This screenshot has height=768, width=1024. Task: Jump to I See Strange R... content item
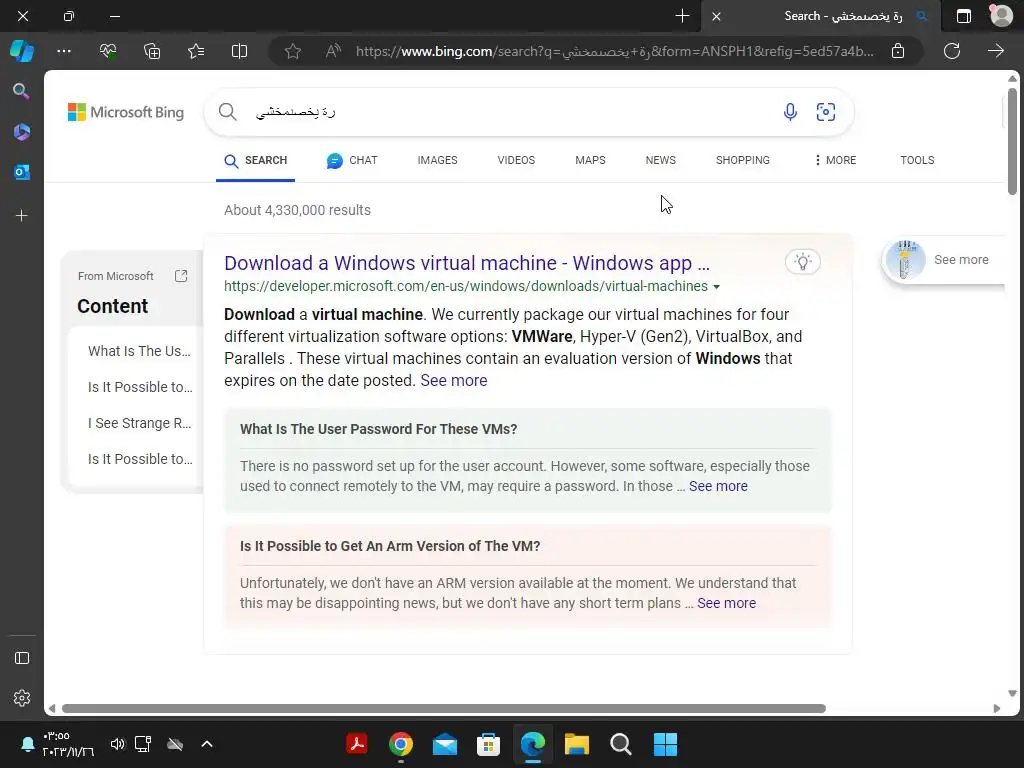tap(139, 423)
